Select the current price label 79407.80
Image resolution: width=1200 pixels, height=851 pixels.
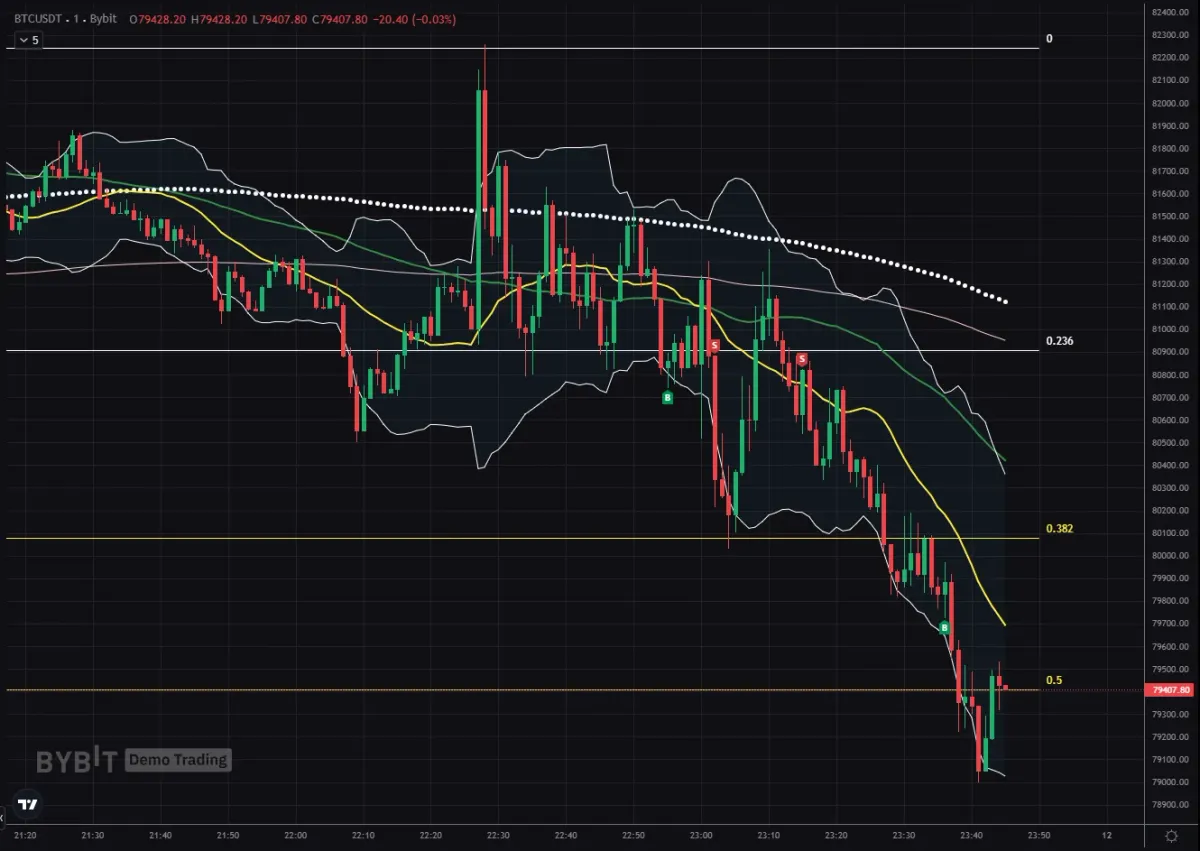pyautogui.click(x=1171, y=690)
